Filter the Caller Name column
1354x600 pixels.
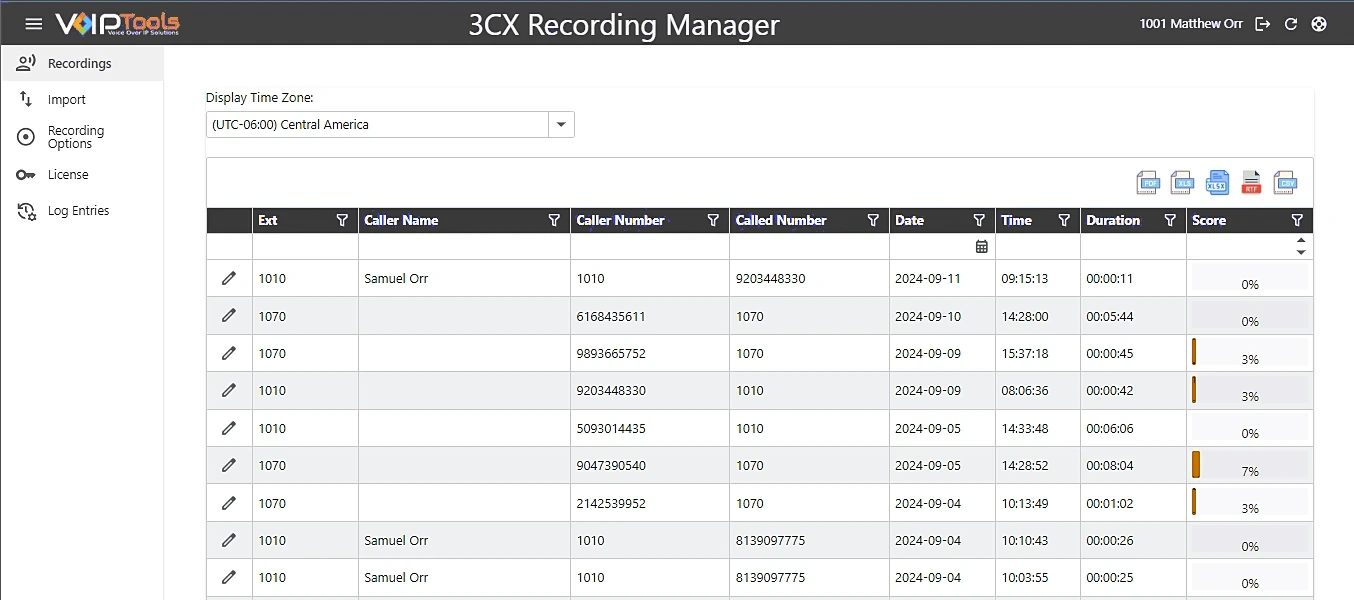coord(554,221)
